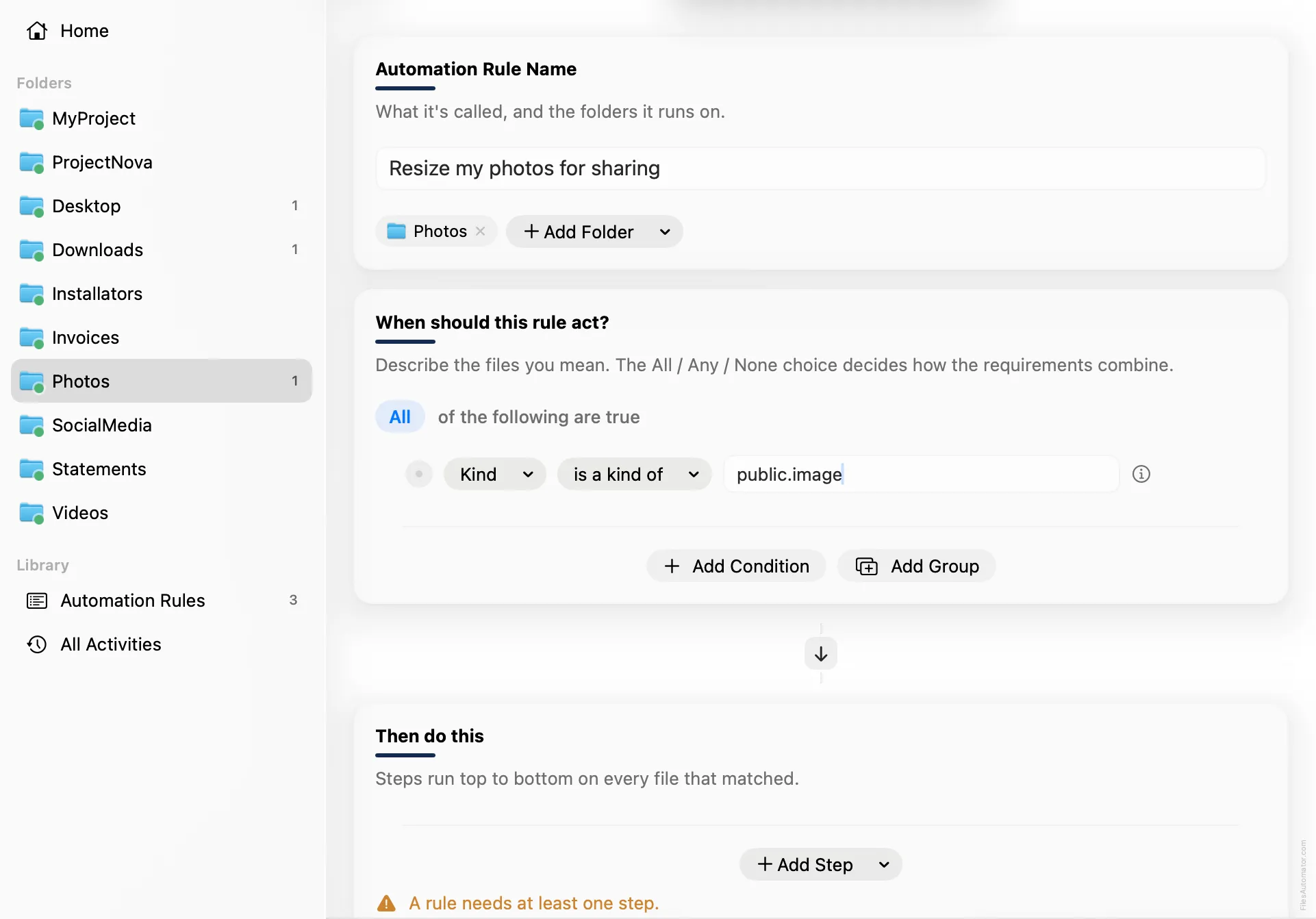Select the Downloads folder row
Image resolution: width=1316 pixels, height=919 pixels.
tap(162, 250)
